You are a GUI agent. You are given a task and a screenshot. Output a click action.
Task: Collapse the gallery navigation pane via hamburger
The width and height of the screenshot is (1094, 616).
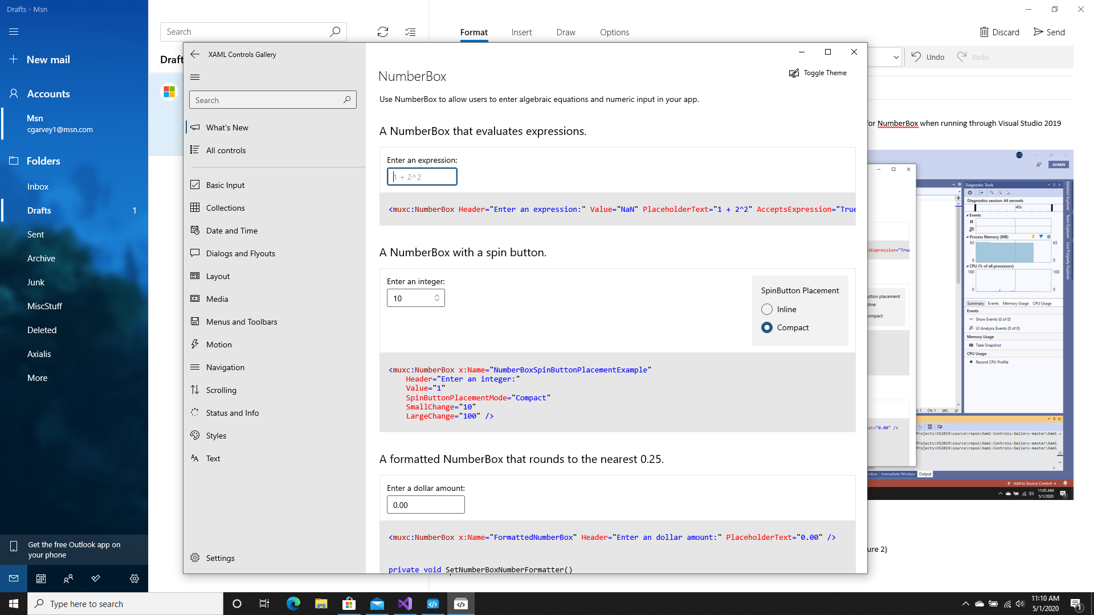194,77
